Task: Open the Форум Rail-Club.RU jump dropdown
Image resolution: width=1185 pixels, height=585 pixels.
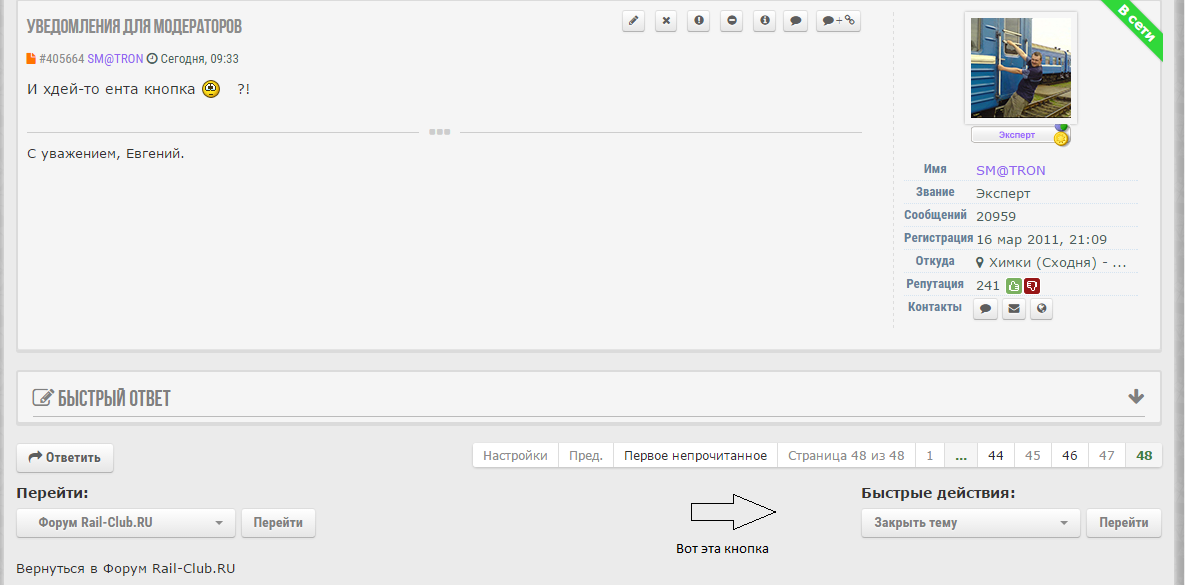Action: pos(126,523)
